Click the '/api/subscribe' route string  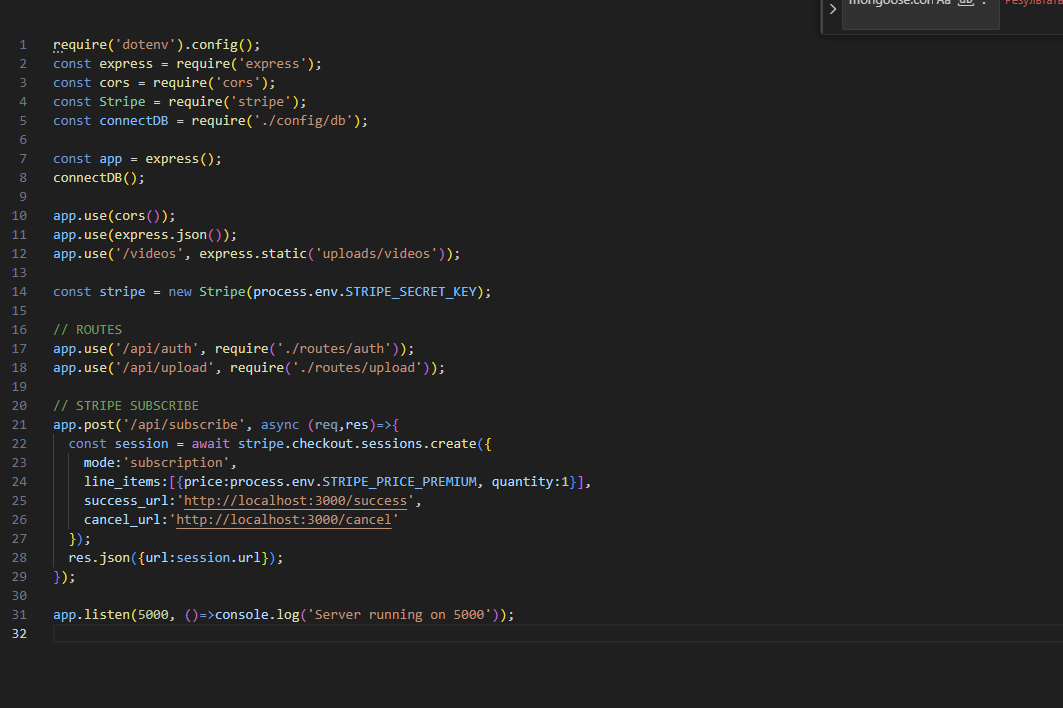coord(184,425)
